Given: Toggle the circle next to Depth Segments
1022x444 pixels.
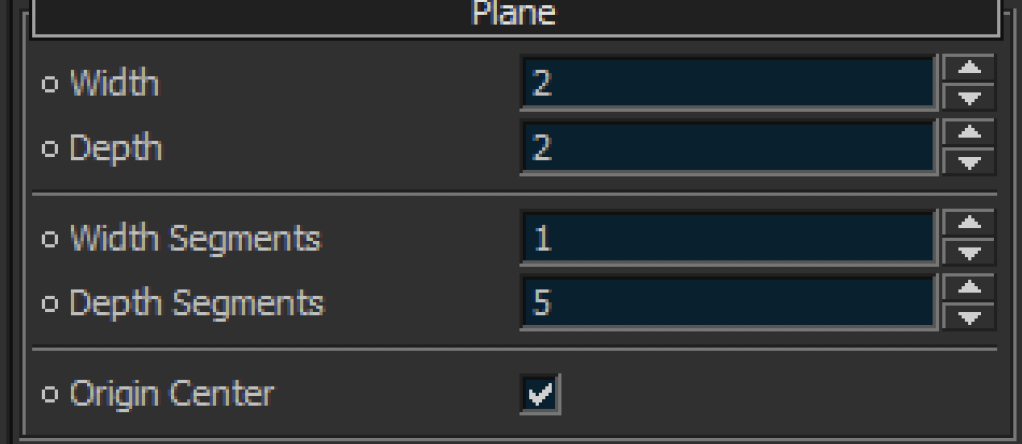Looking at the screenshot, I should point(50,303).
